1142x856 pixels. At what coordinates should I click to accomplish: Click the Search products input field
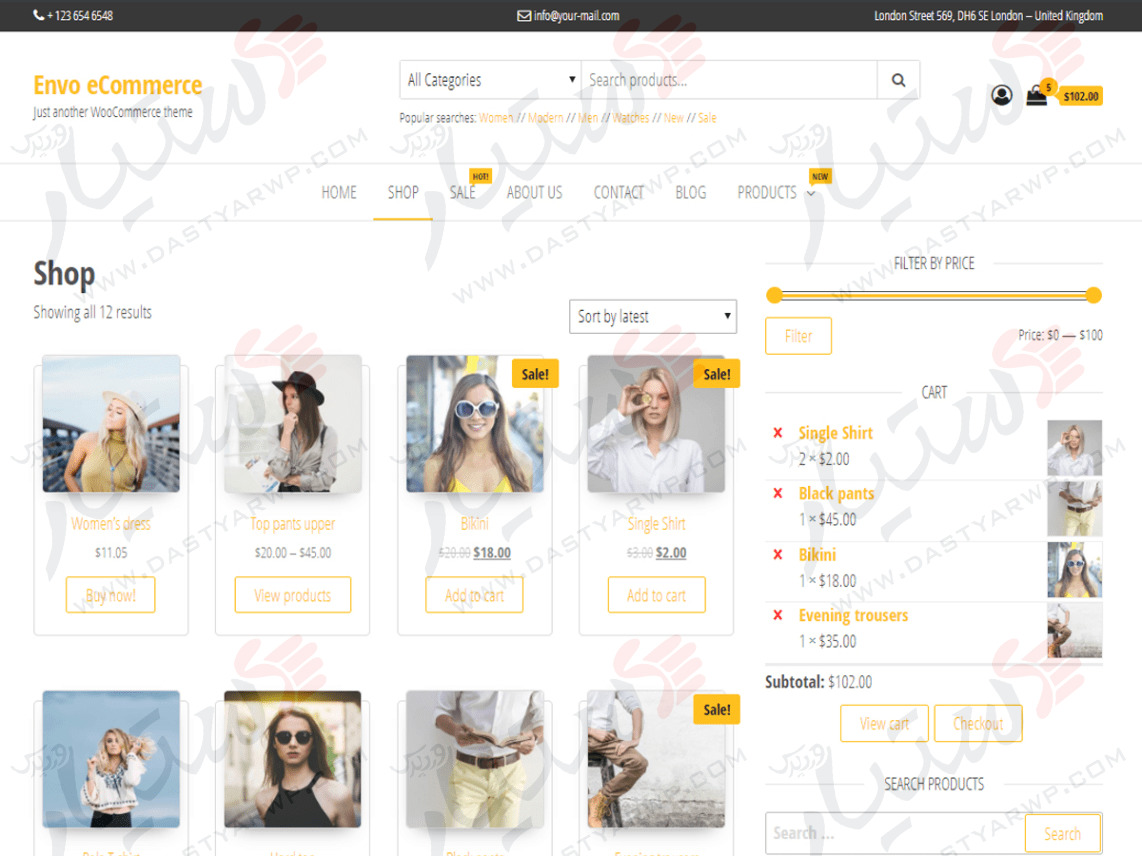(x=729, y=80)
